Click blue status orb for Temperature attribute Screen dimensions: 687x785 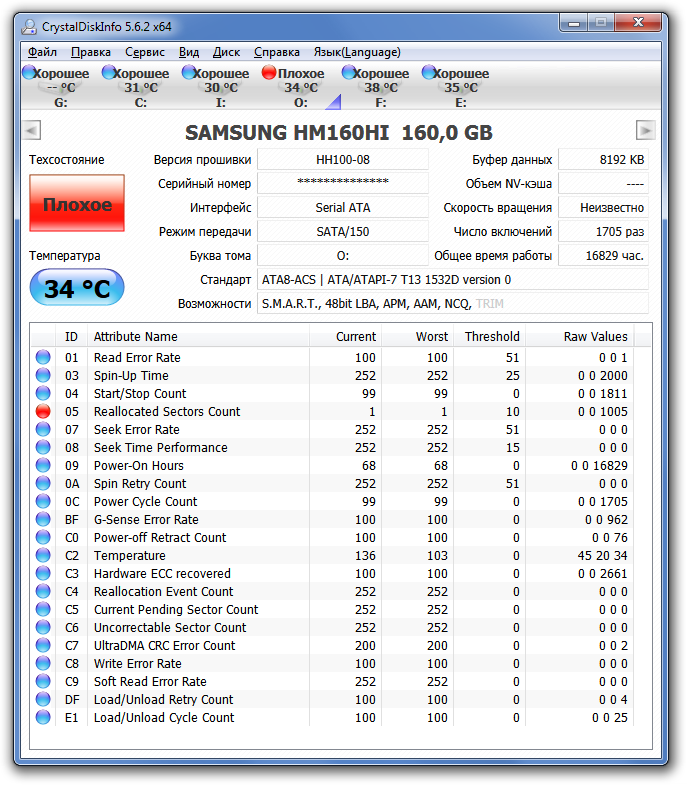(43, 555)
